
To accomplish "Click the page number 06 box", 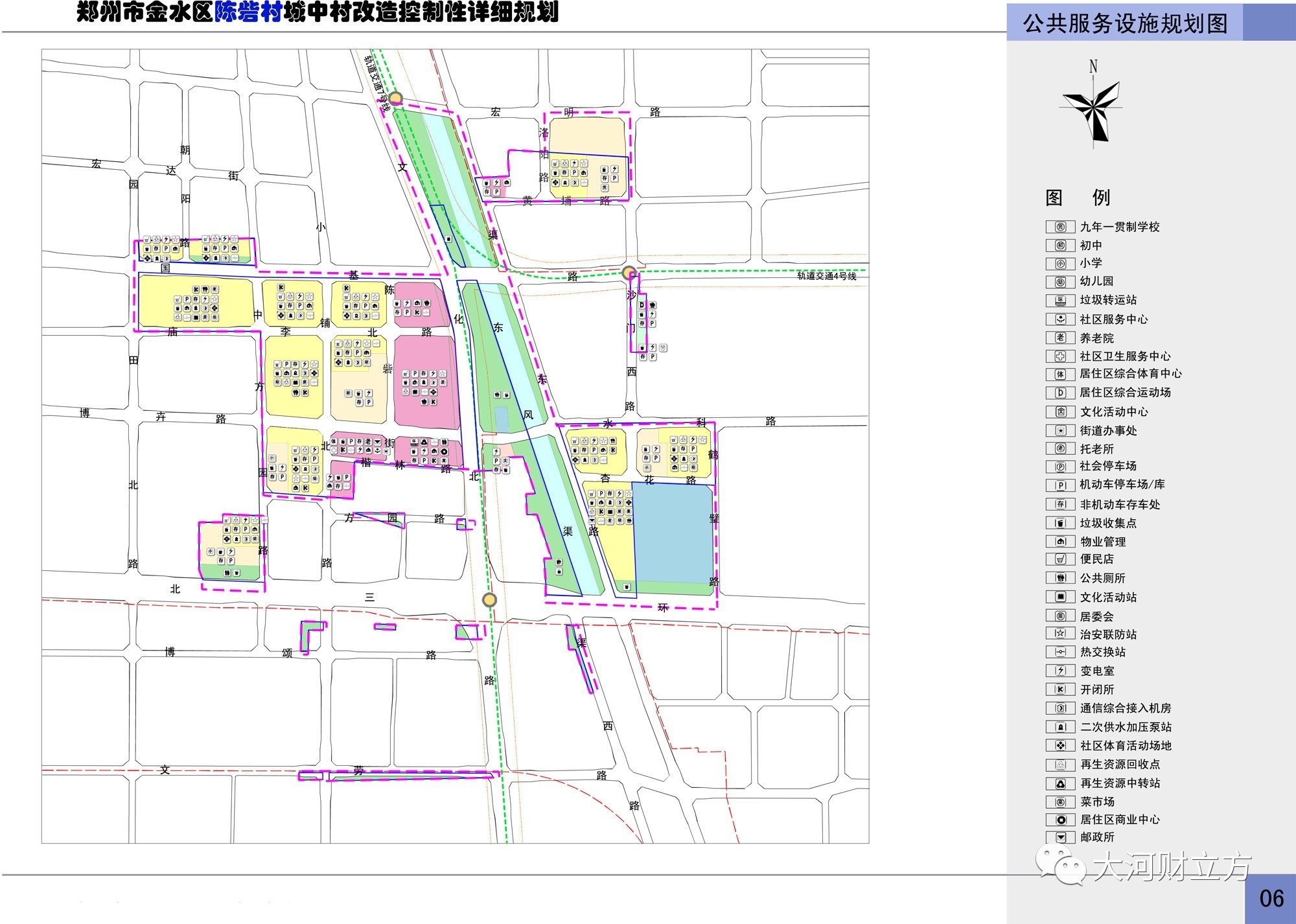I will click(1271, 898).
